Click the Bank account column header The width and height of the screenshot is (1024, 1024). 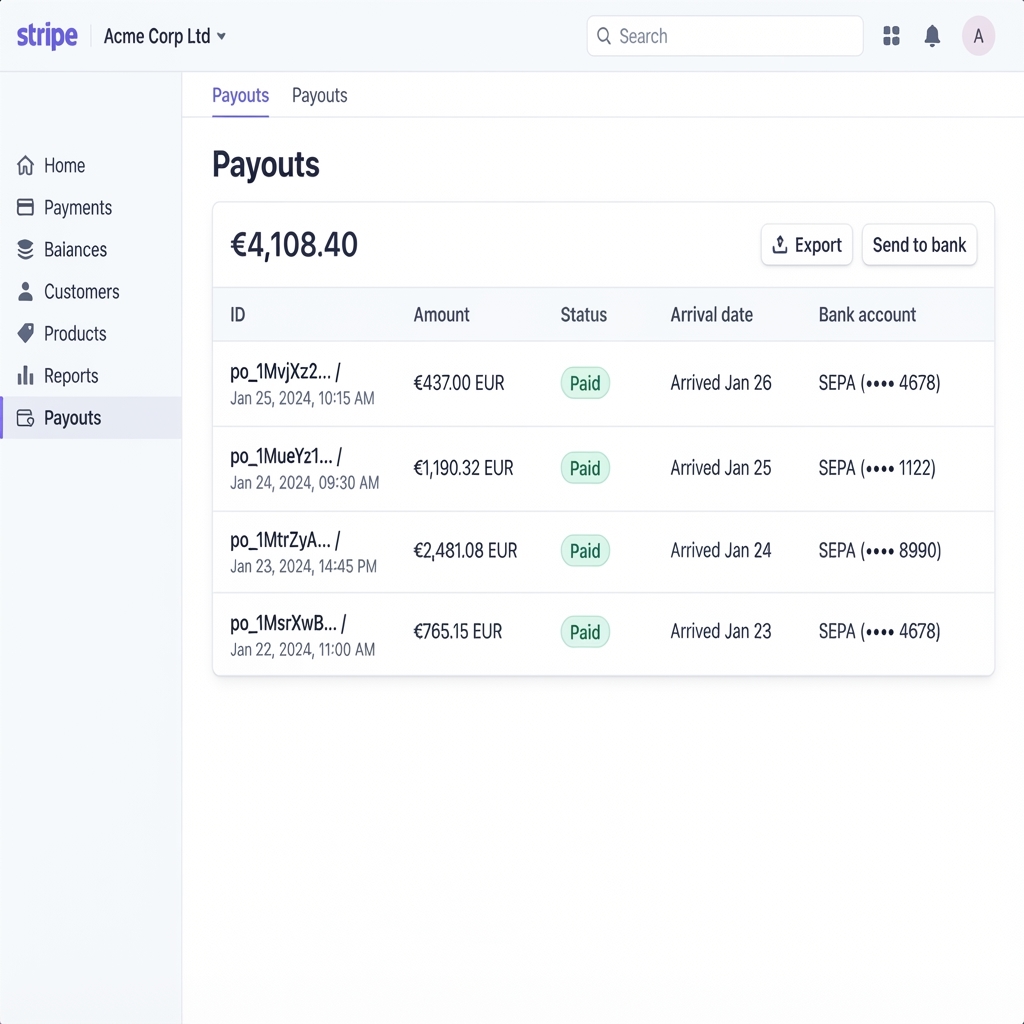click(x=867, y=315)
